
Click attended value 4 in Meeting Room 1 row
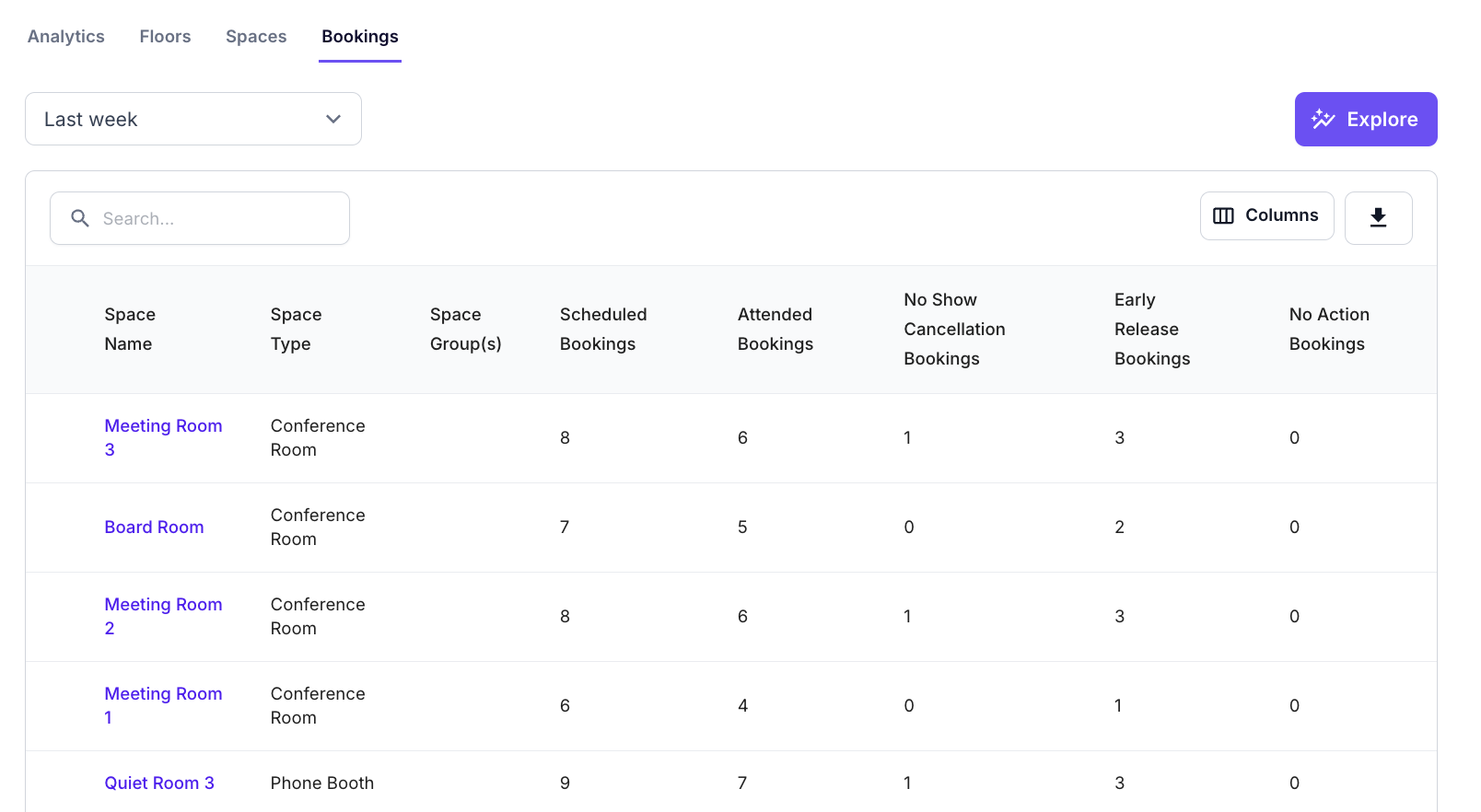point(742,705)
